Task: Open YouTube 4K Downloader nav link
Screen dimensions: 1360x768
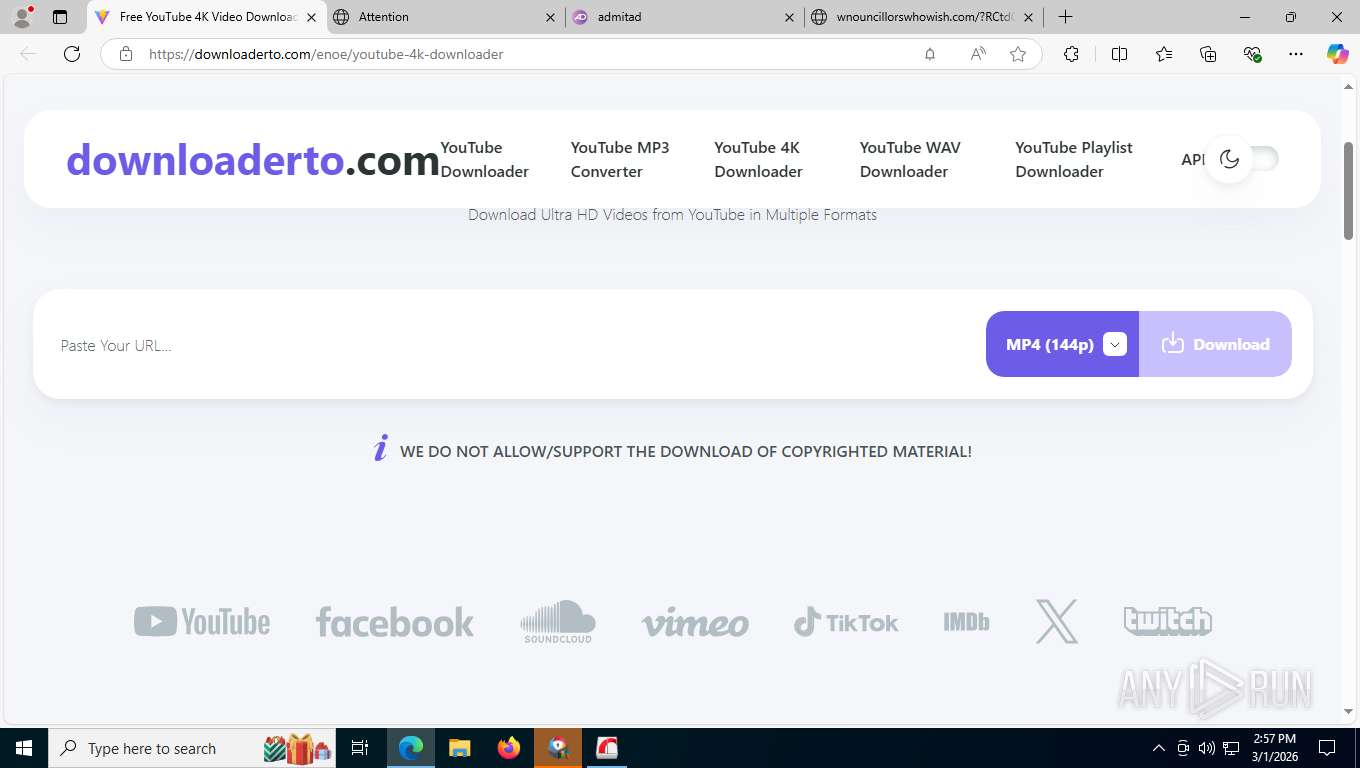Action: 758,159
